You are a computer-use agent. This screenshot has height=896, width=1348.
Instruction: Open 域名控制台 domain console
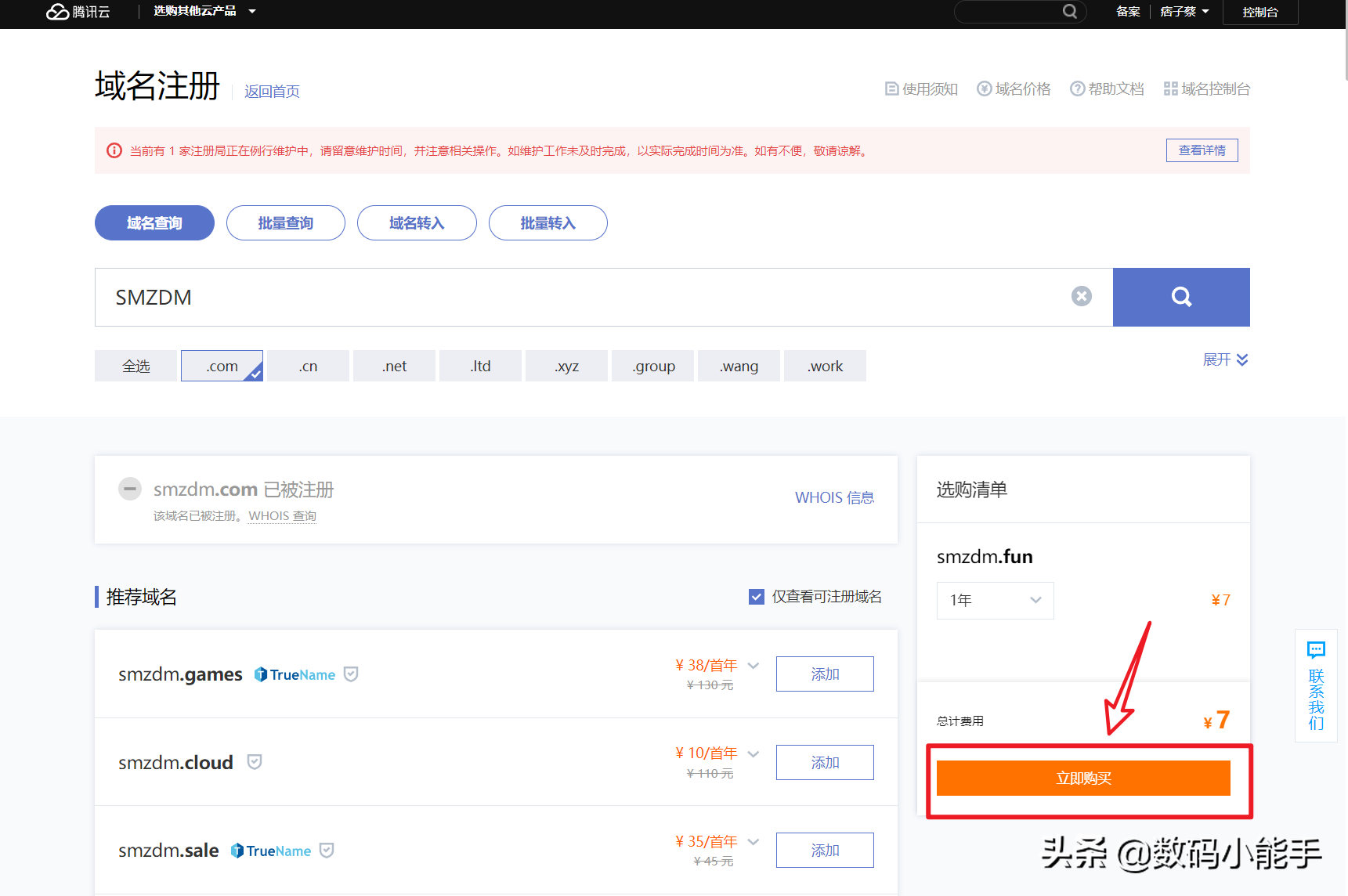1207,89
